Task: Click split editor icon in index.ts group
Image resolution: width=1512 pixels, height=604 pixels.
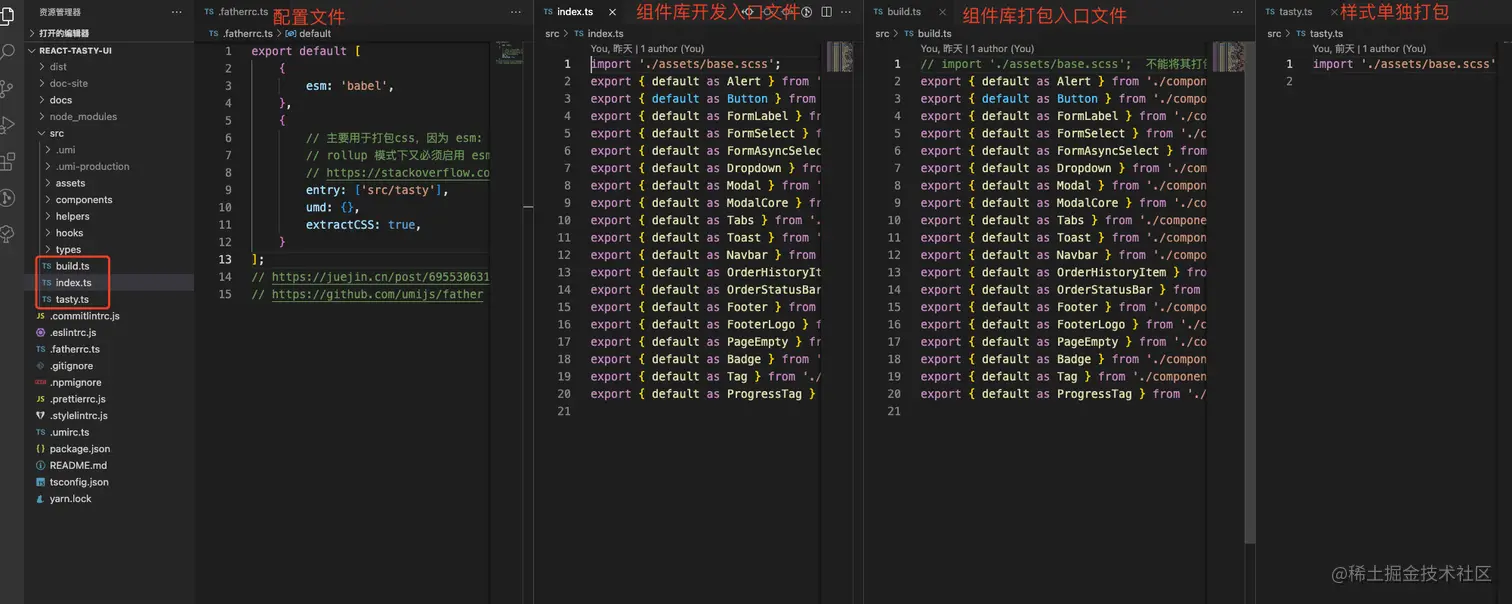Action: pyautogui.click(x=826, y=12)
